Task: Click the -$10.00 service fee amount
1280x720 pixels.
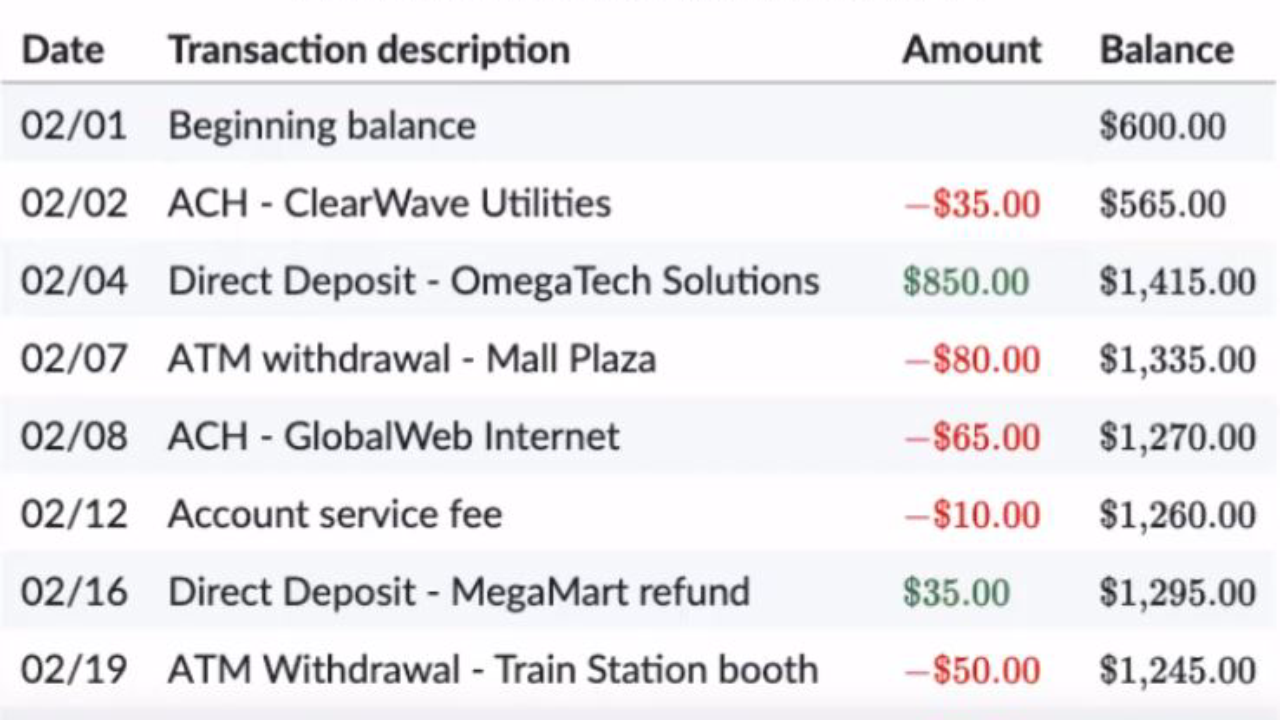Action: [971, 516]
